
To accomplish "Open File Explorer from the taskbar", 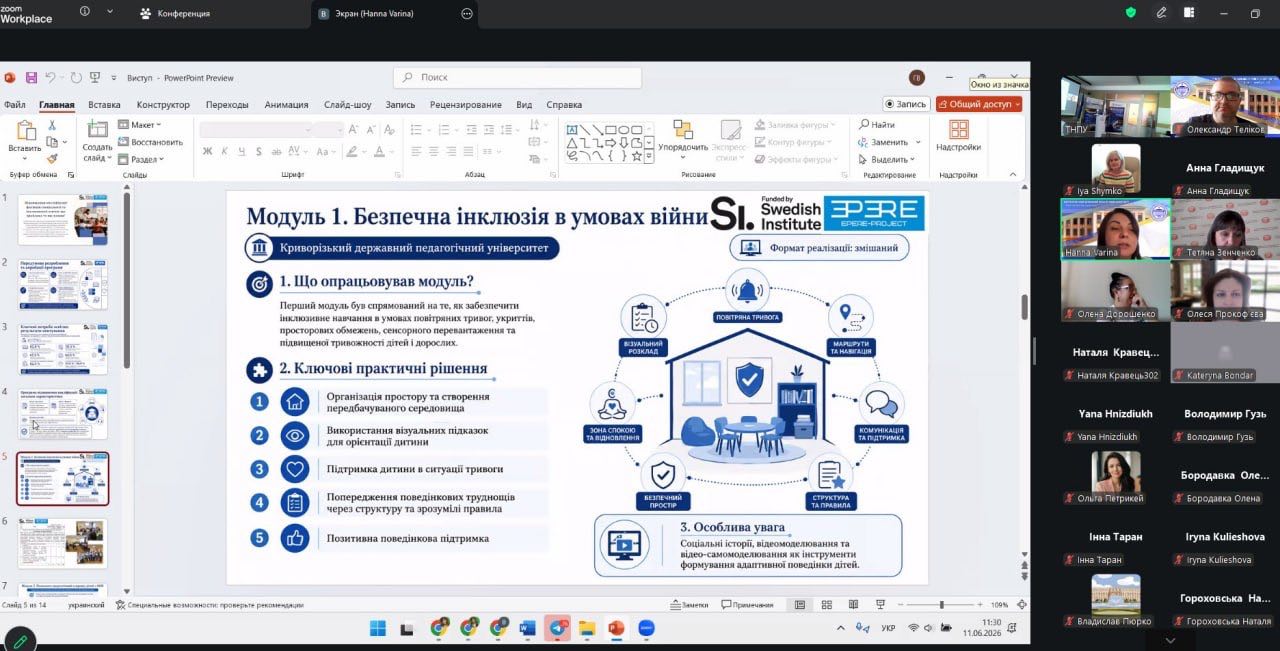I will tap(587, 628).
